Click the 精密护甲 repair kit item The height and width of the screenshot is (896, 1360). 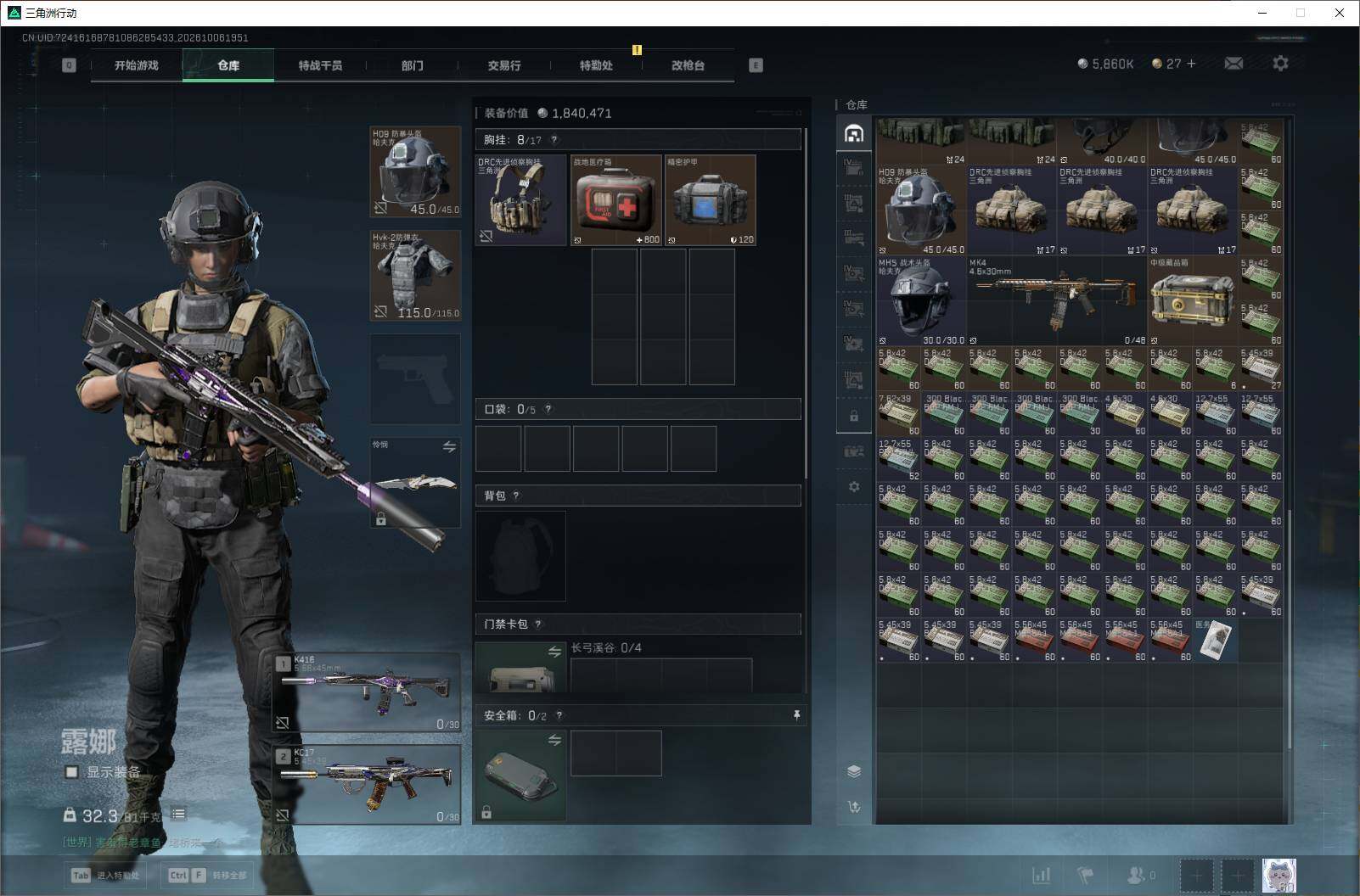[711, 200]
